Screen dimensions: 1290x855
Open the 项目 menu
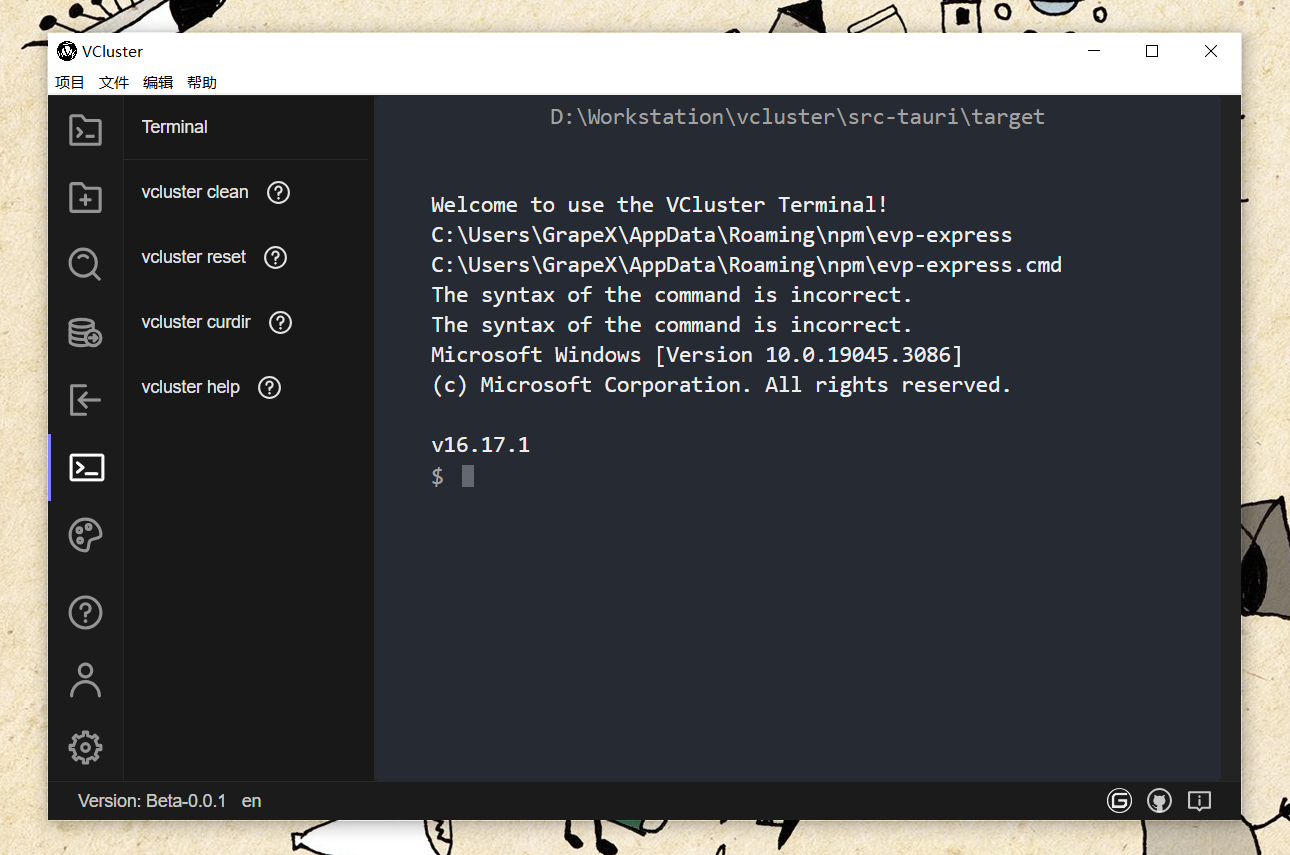click(x=70, y=83)
